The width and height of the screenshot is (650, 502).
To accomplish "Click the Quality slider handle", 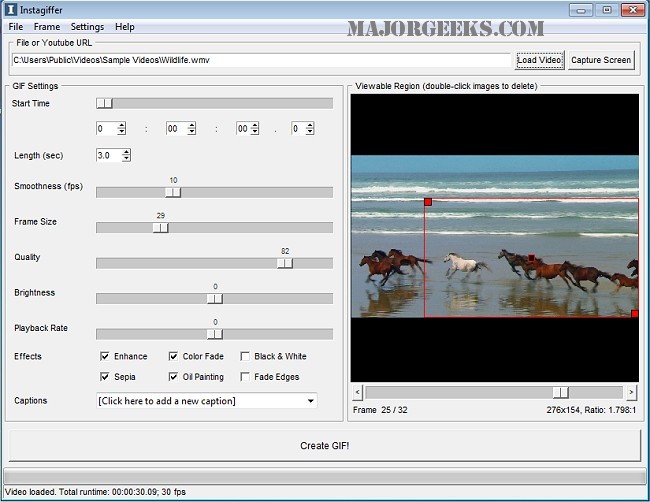I will [285, 263].
